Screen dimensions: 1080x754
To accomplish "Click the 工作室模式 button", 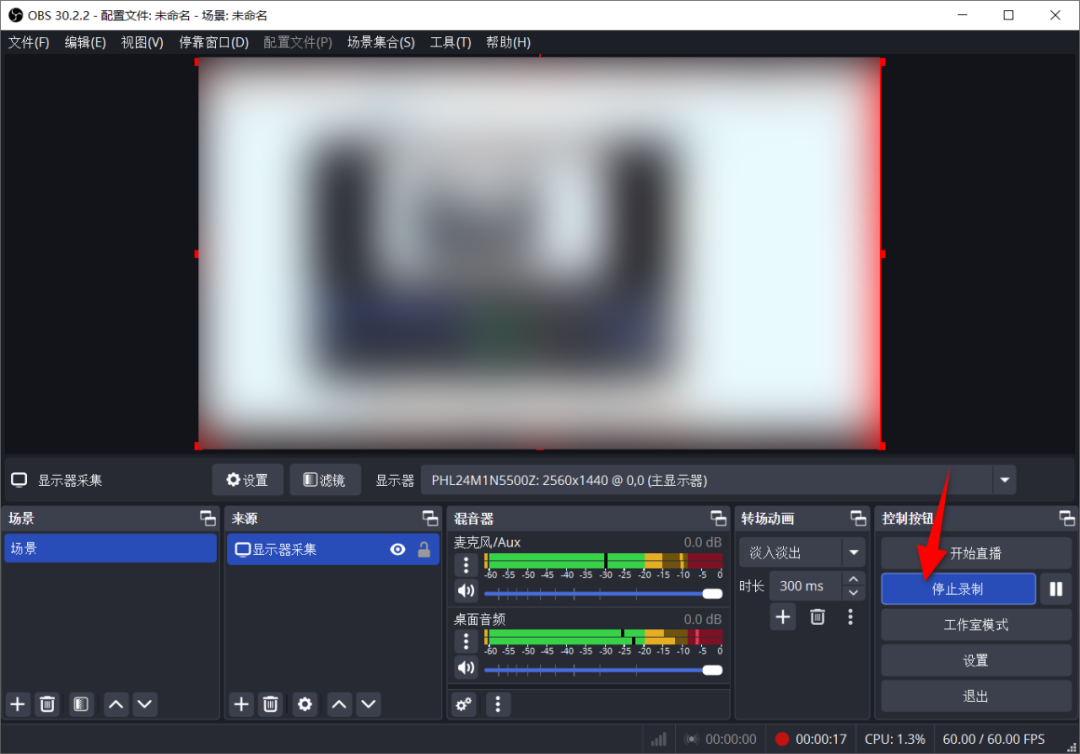I will tap(975, 625).
